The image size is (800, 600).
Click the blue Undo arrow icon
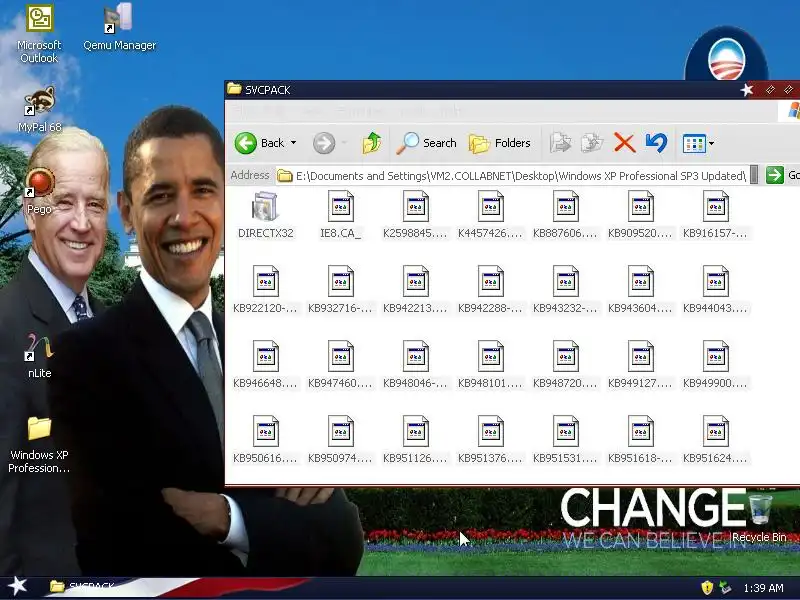pos(656,143)
